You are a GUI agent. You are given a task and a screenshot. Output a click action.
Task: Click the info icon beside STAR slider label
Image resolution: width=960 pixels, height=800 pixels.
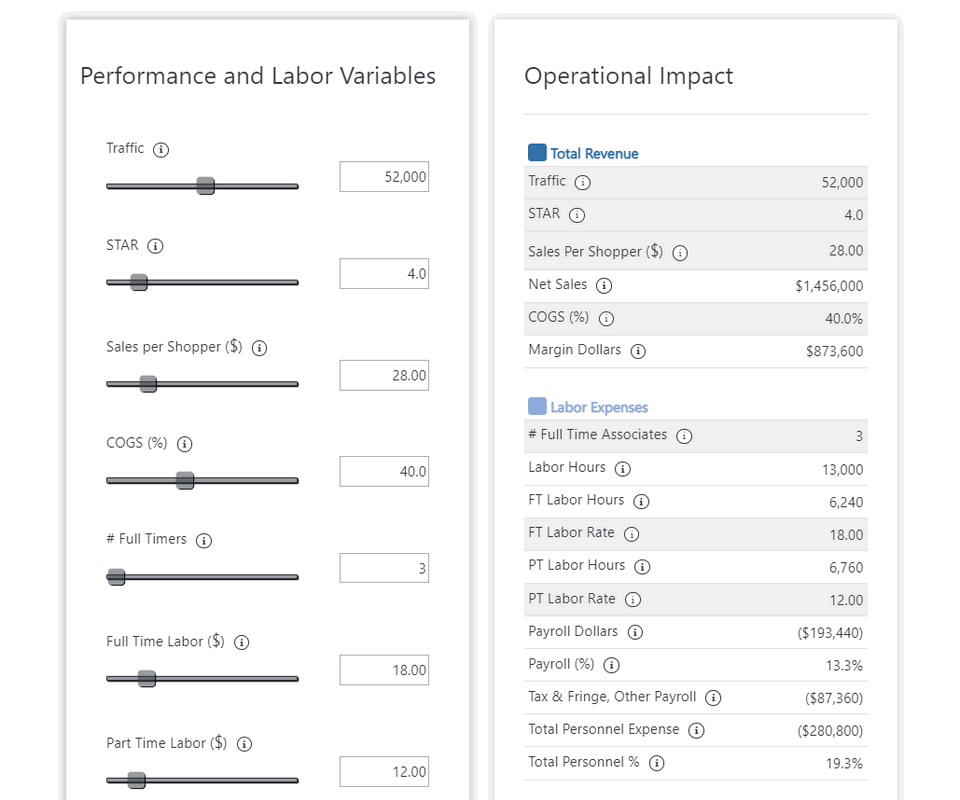pos(155,246)
